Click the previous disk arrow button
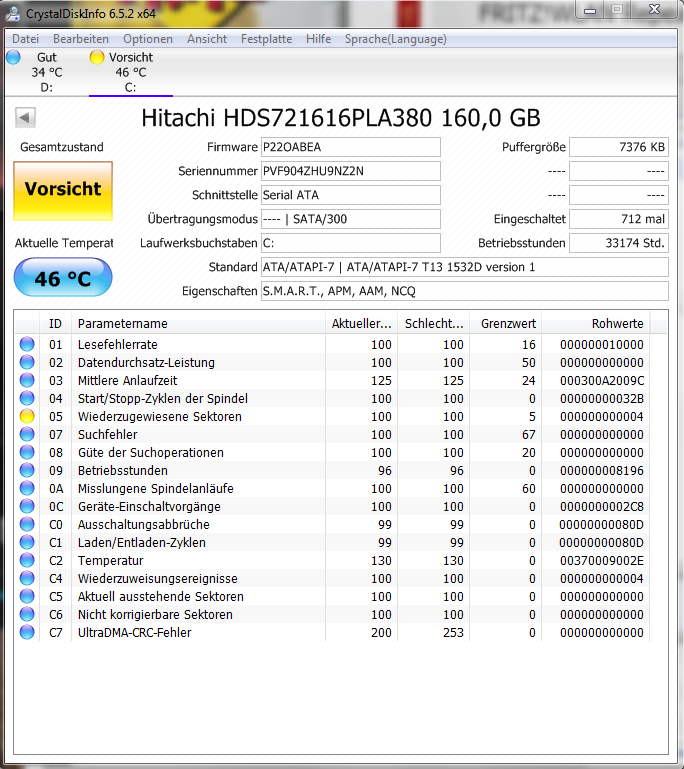 (x=25, y=117)
